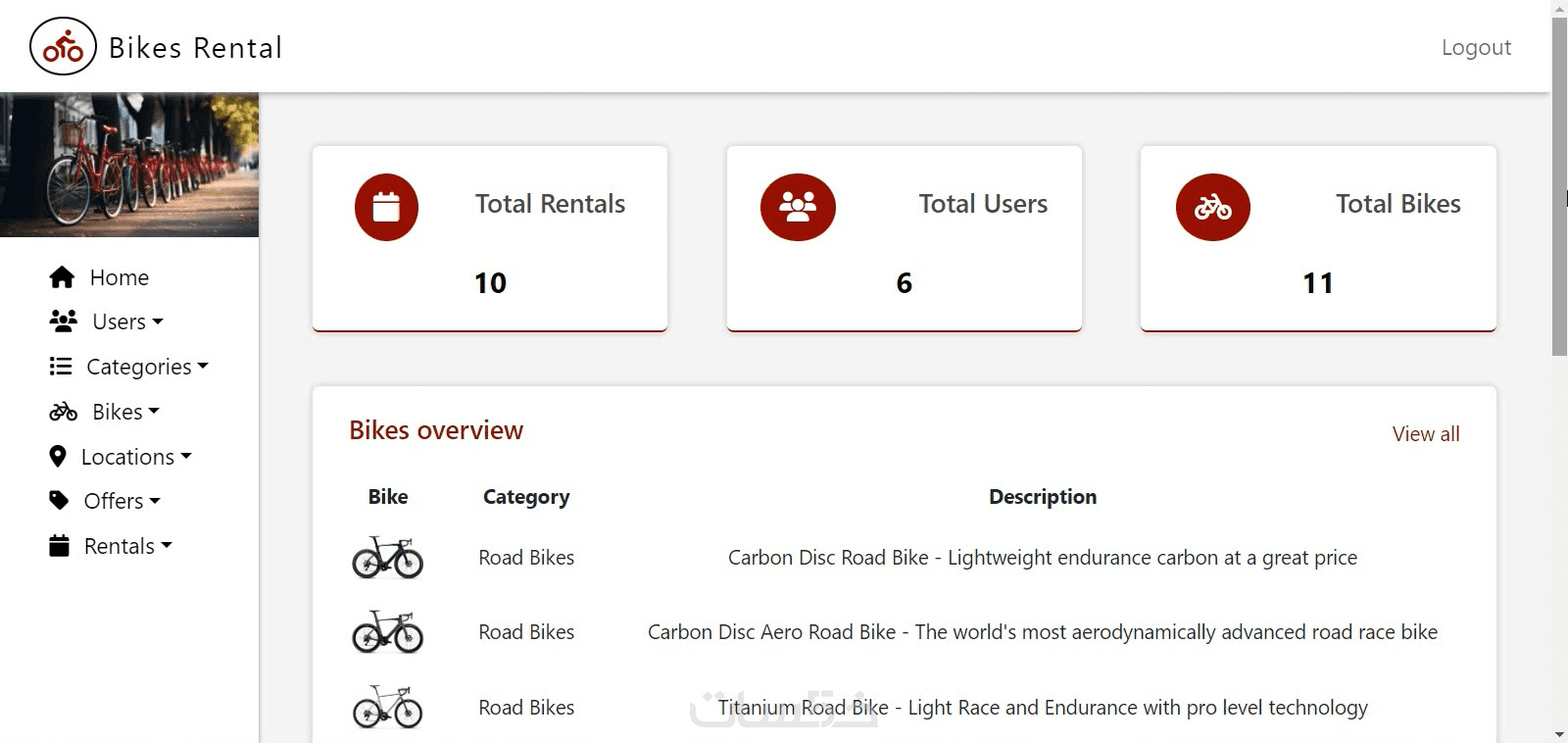The image size is (1568, 743).
Task: Go to the Home page
Action: coord(119,277)
